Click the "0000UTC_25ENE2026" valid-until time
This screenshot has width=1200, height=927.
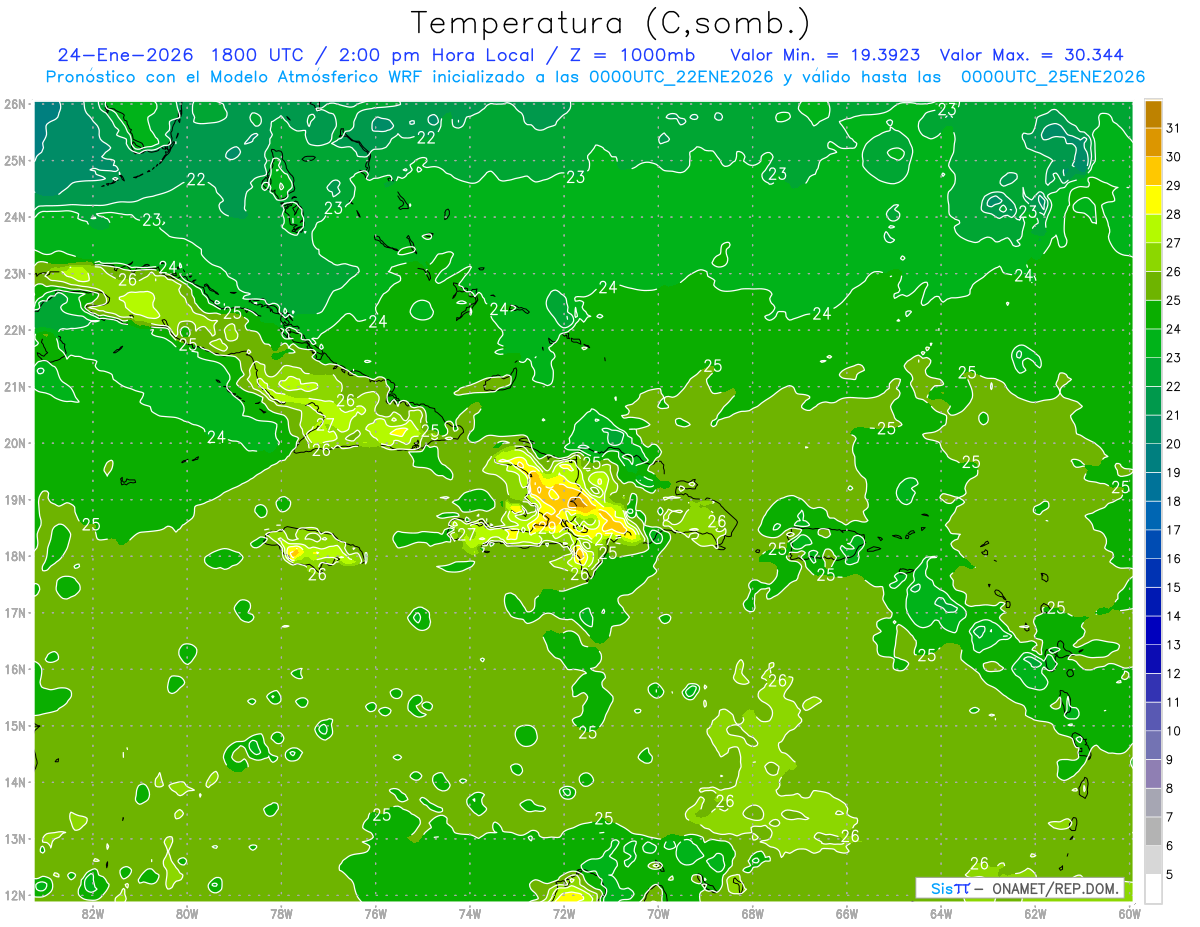(1053, 77)
